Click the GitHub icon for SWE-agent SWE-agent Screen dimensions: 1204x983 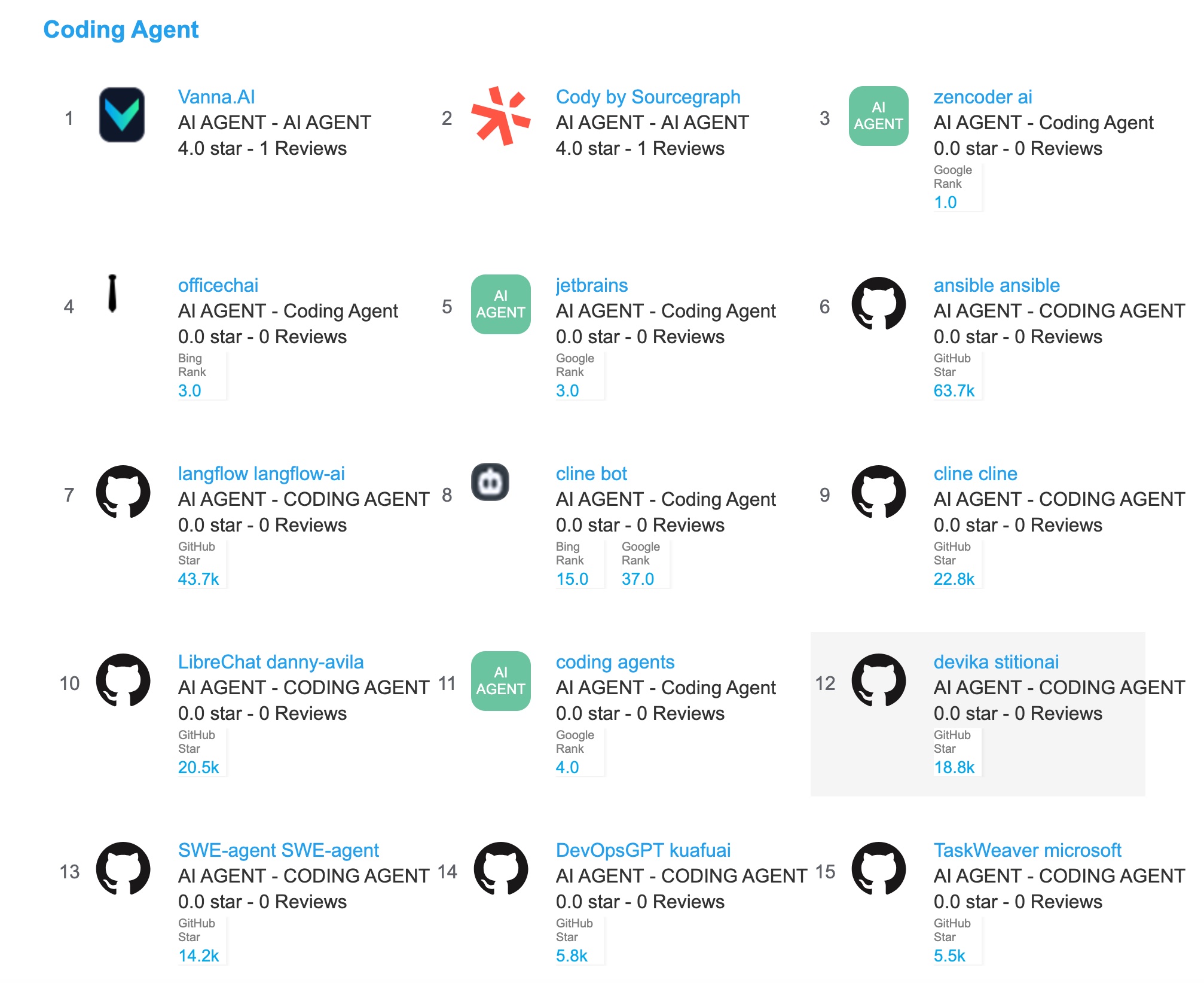[x=123, y=869]
